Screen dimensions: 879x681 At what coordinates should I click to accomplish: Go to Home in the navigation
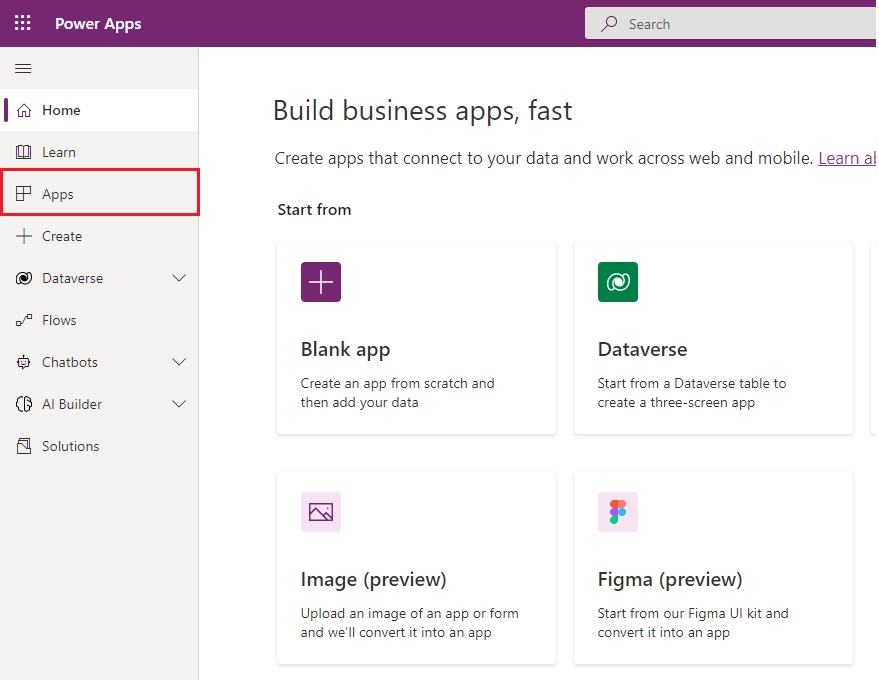(x=99, y=110)
